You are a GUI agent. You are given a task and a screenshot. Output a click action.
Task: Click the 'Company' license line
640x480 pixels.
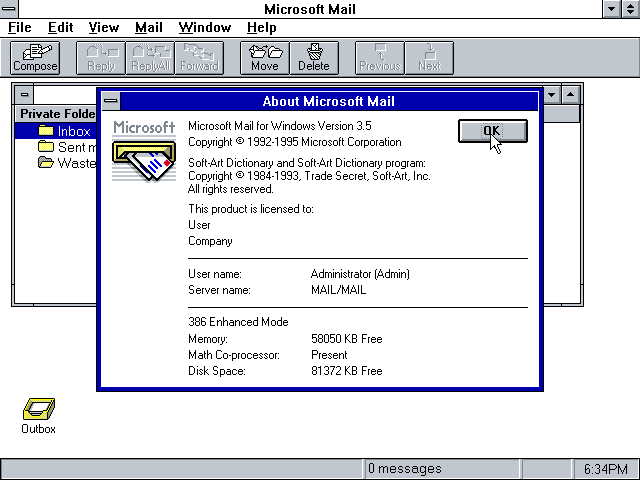(x=210, y=241)
